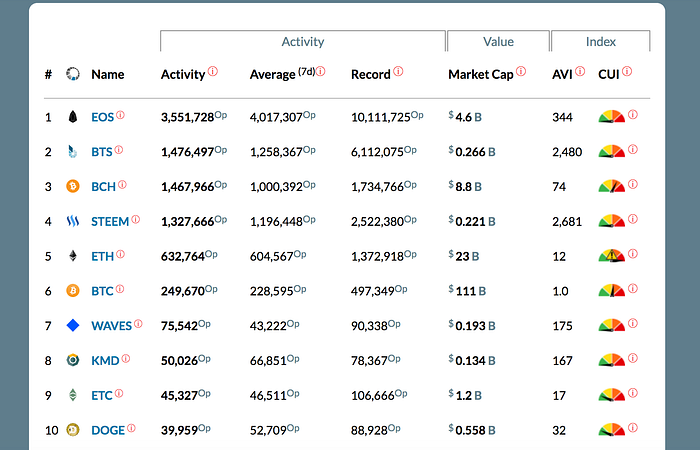
Task: Select the Value group tab
Action: (x=498, y=42)
